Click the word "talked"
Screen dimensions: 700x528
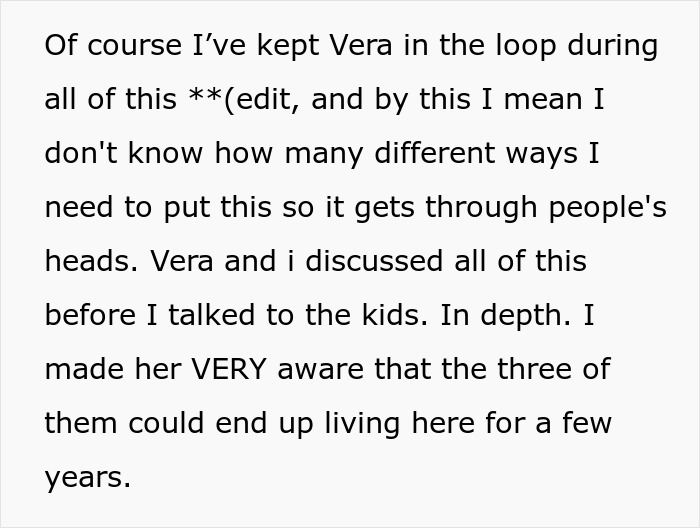pyautogui.click(x=211, y=315)
